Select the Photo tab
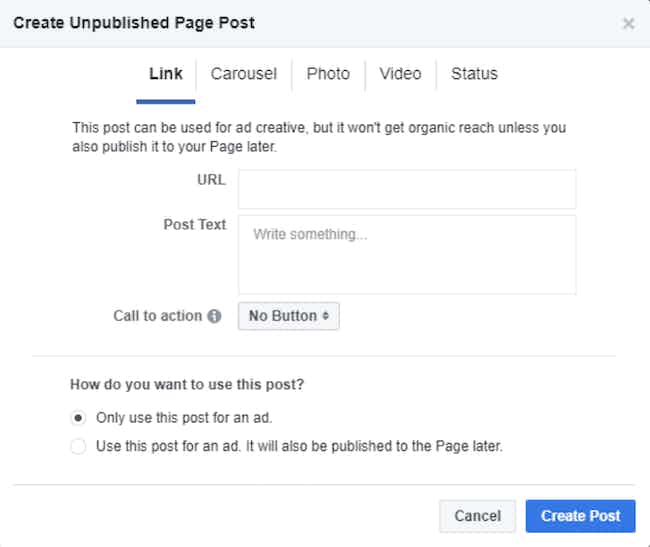This screenshot has height=547, width=650. click(x=328, y=74)
